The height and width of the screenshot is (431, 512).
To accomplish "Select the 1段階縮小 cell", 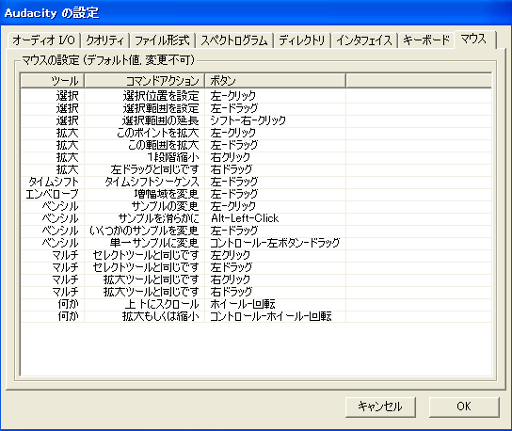I will 144,157.
